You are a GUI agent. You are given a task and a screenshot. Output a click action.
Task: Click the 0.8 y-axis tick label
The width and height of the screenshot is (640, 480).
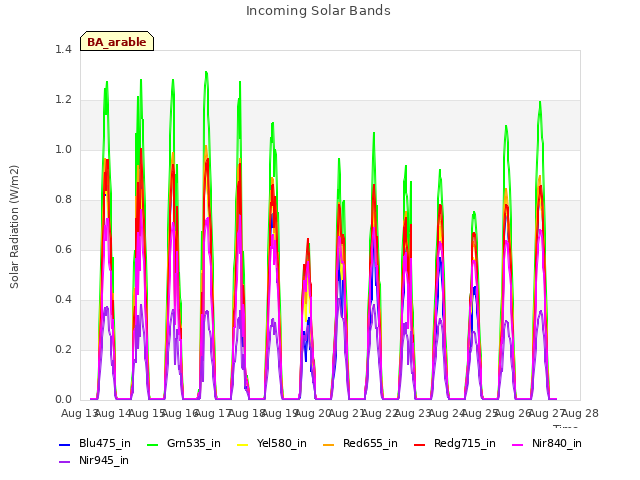pos(63,200)
